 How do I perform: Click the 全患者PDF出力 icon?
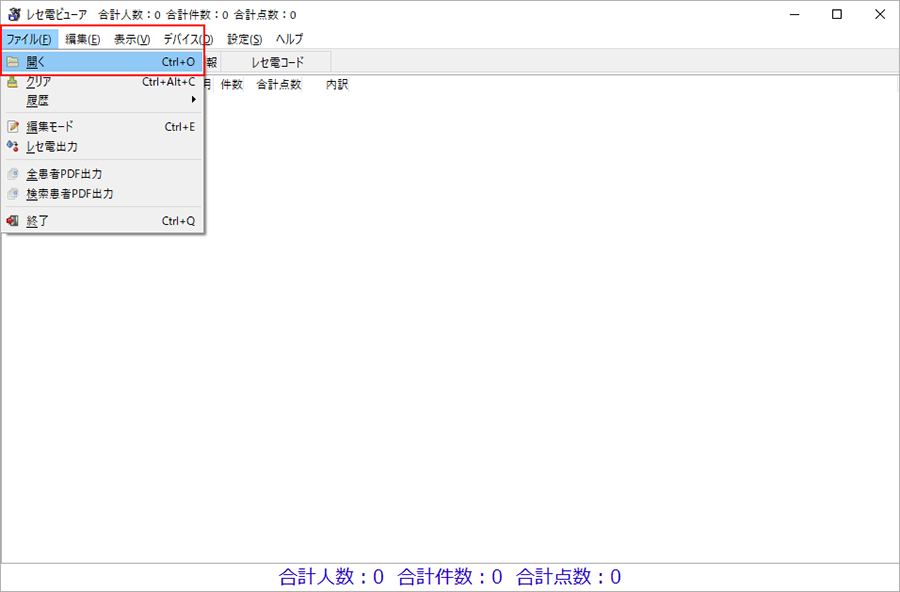tap(13, 174)
